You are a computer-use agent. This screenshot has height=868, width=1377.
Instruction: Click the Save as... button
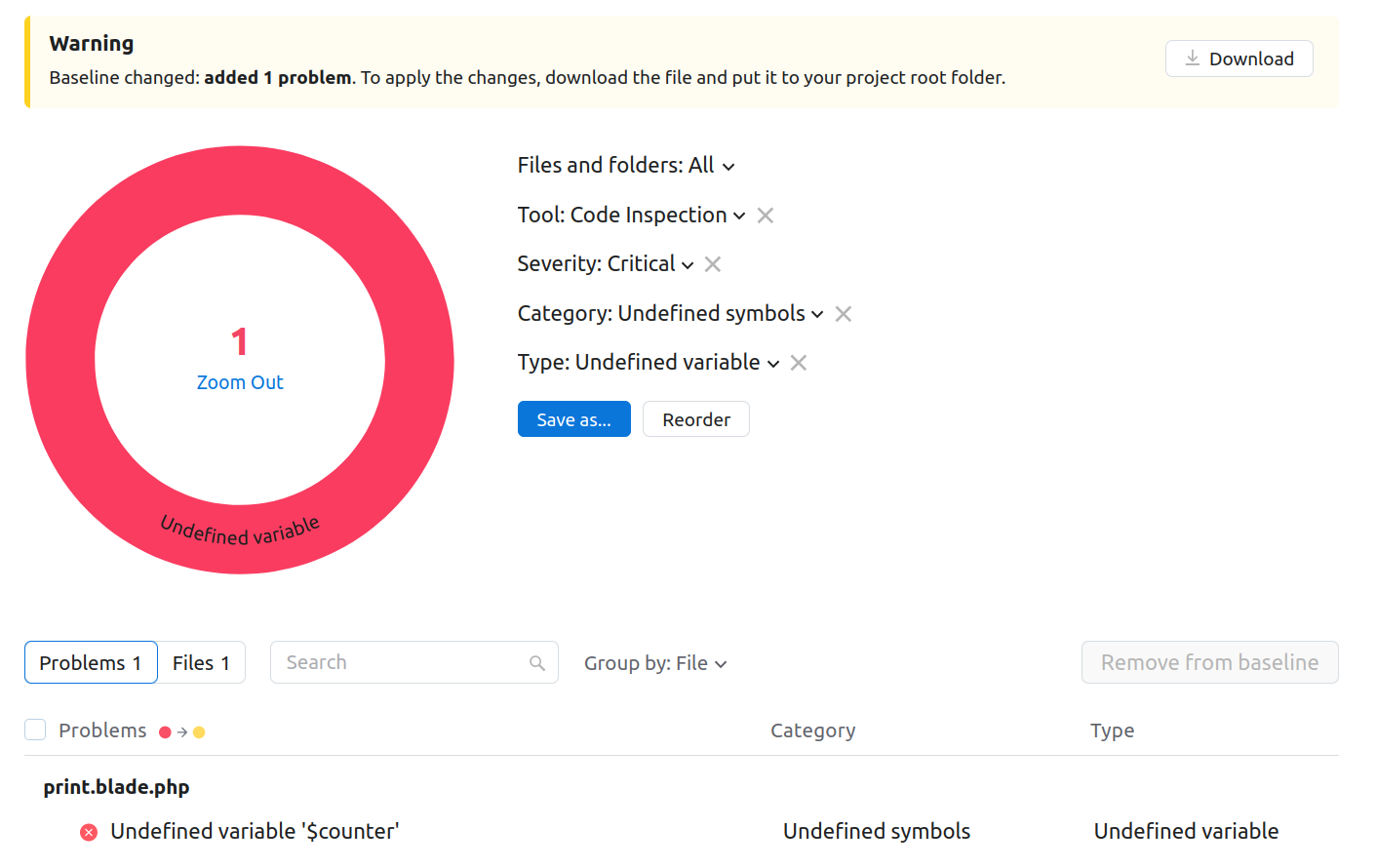coord(573,418)
